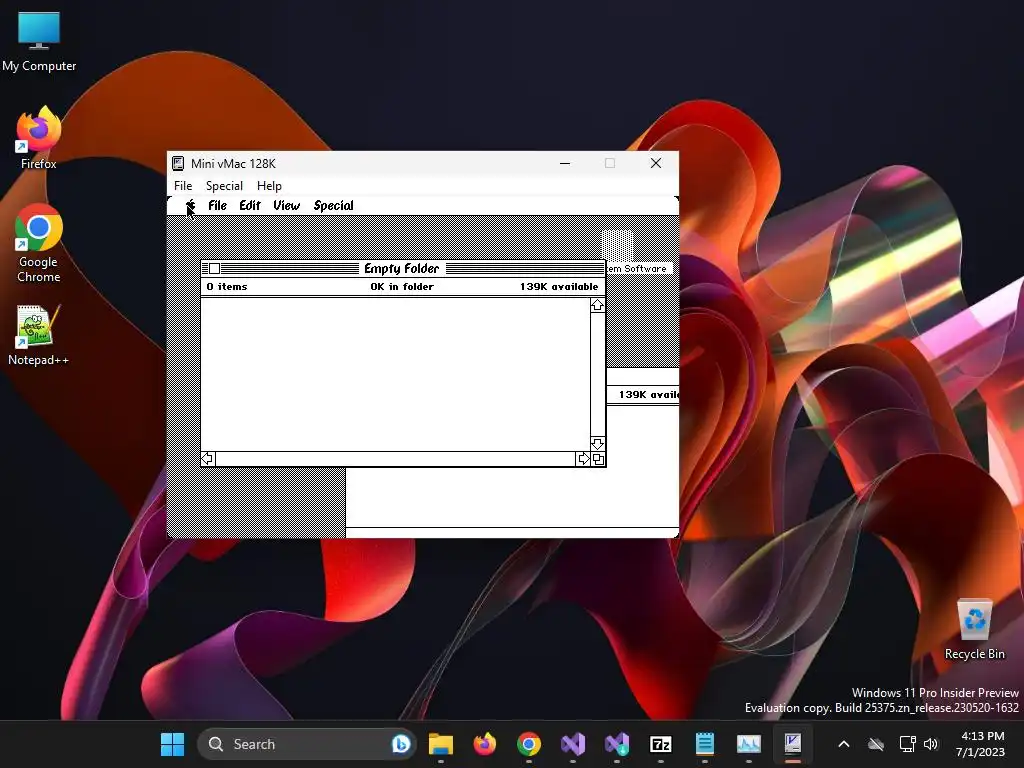Open the first Visual Studio taskbar icon

(573, 744)
